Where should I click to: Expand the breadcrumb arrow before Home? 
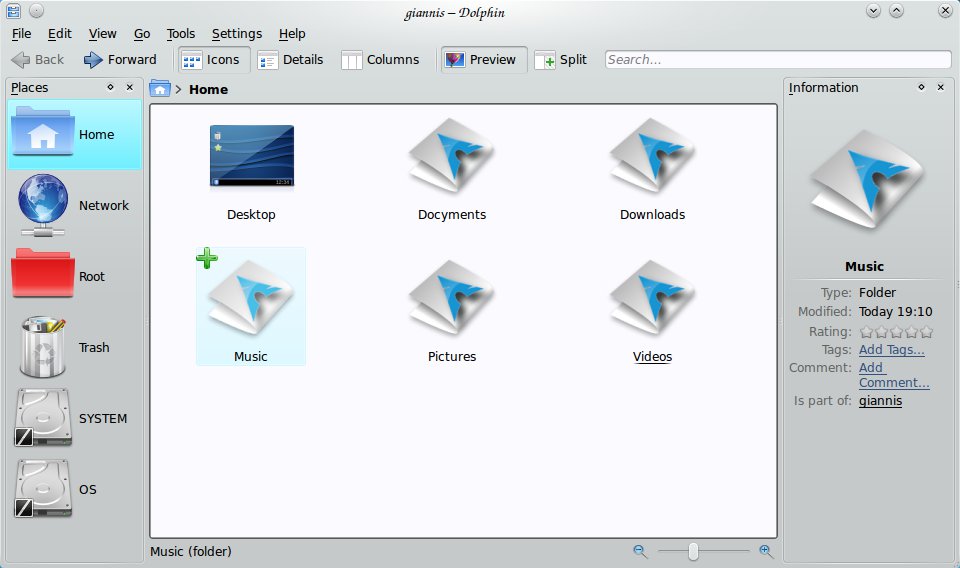178,89
